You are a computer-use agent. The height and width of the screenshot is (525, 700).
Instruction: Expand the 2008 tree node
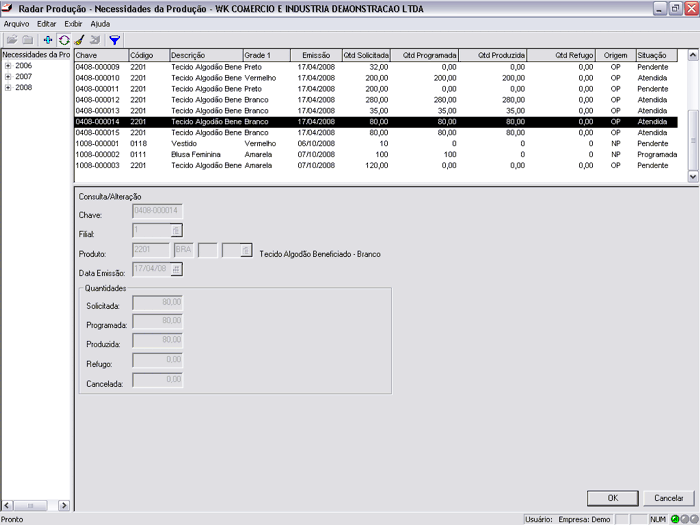[x=8, y=88]
